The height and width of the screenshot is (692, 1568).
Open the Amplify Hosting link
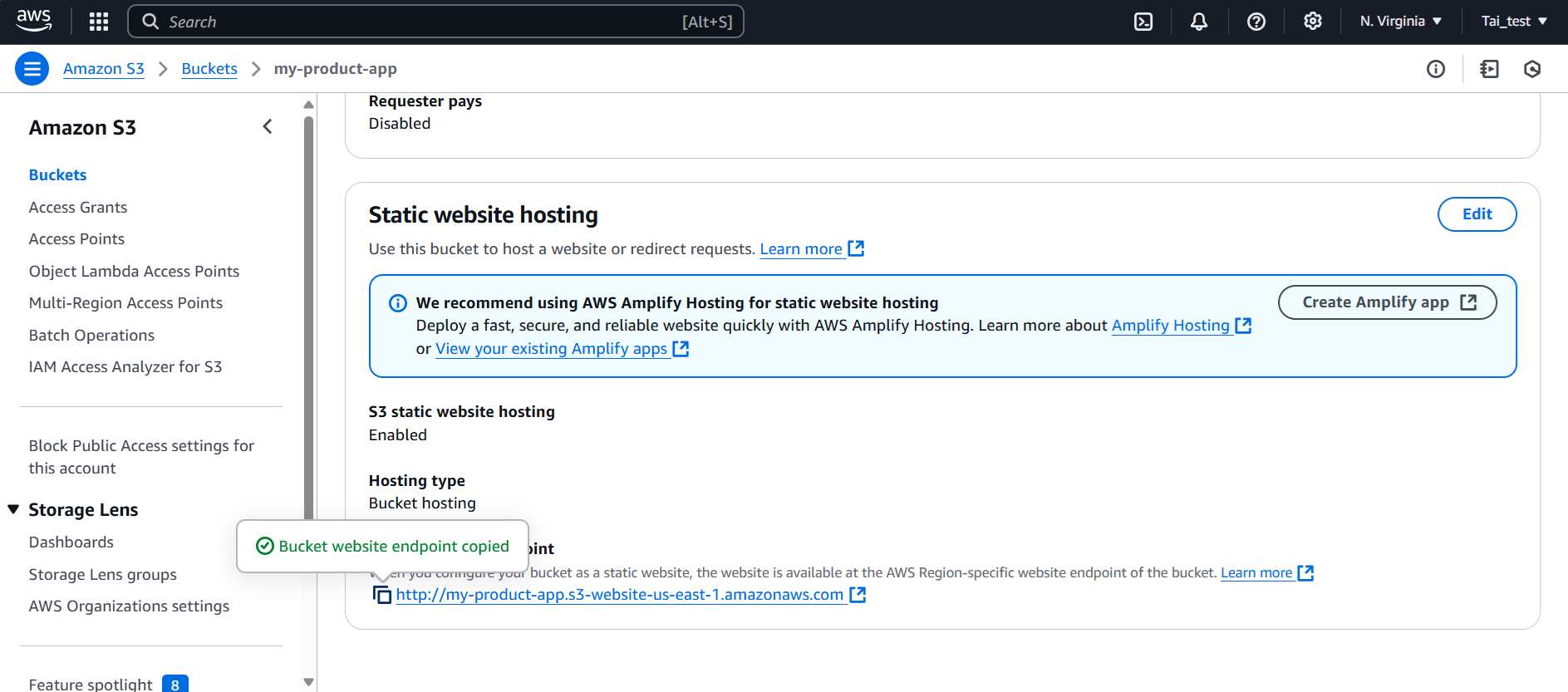1181,326
